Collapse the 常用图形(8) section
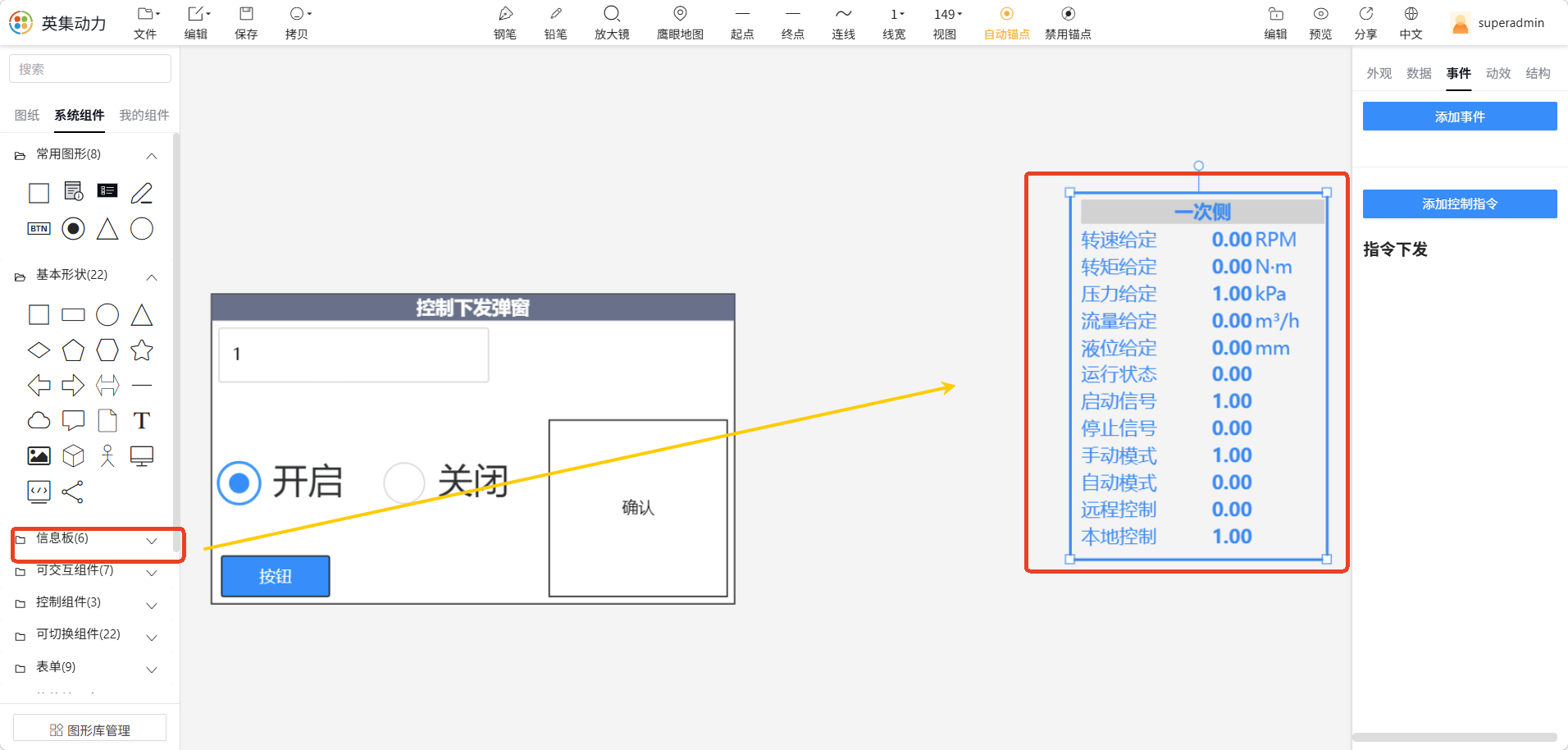Viewport: 1568px width, 750px height. pyautogui.click(x=151, y=155)
